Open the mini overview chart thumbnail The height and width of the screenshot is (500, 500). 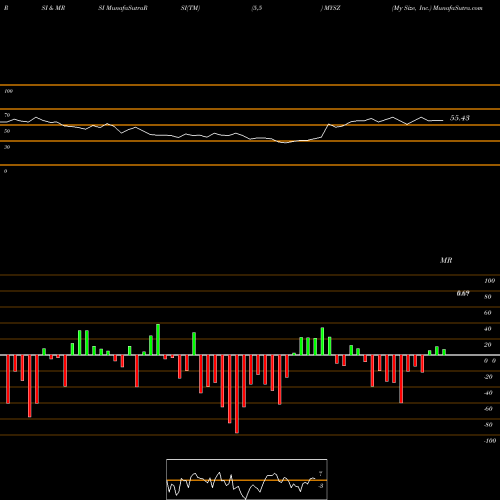pos(247,479)
